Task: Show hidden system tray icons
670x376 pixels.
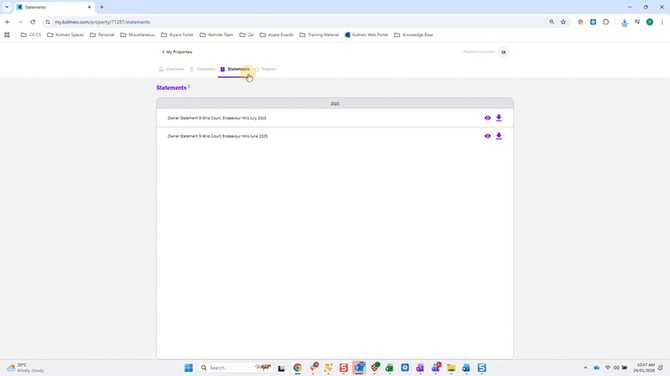Action: click(585, 367)
